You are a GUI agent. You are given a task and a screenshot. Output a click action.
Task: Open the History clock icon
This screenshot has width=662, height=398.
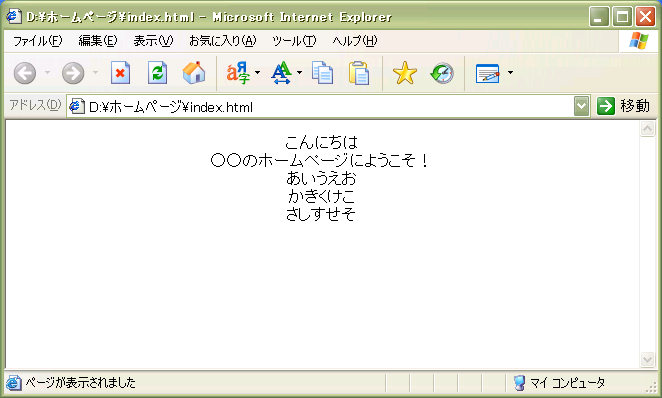[442, 73]
